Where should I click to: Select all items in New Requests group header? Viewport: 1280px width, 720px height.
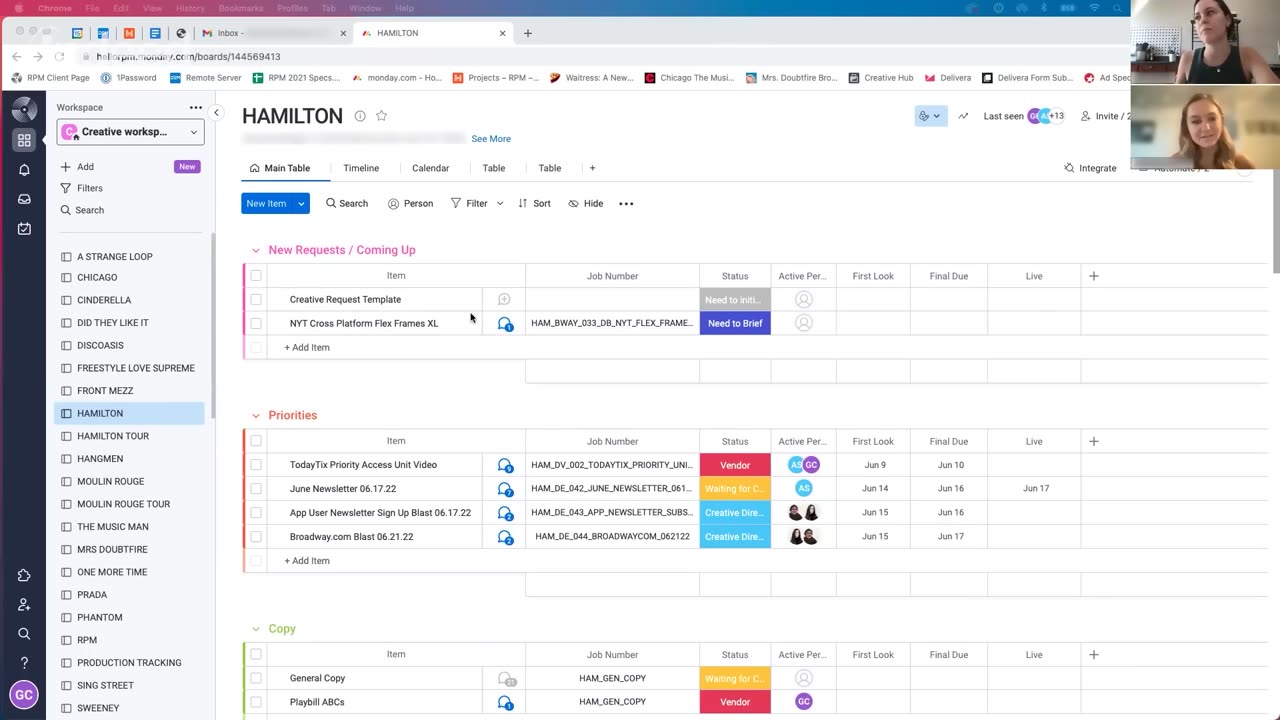pos(256,275)
